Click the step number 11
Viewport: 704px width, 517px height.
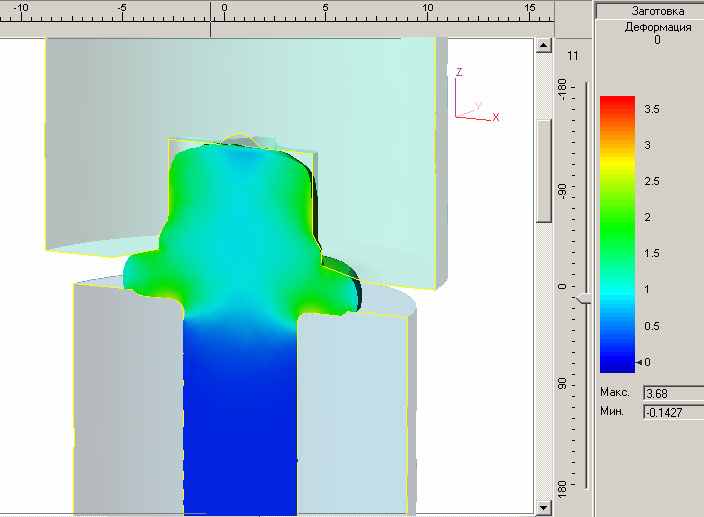572,56
